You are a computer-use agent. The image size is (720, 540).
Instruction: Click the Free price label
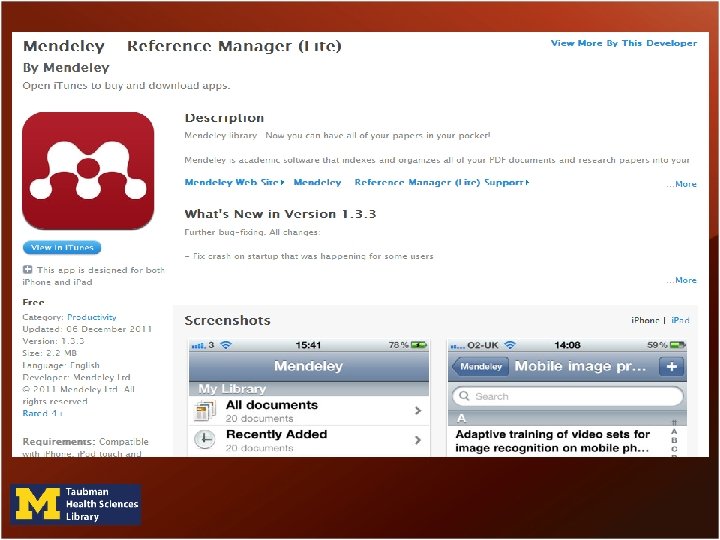pyautogui.click(x=34, y=303)
